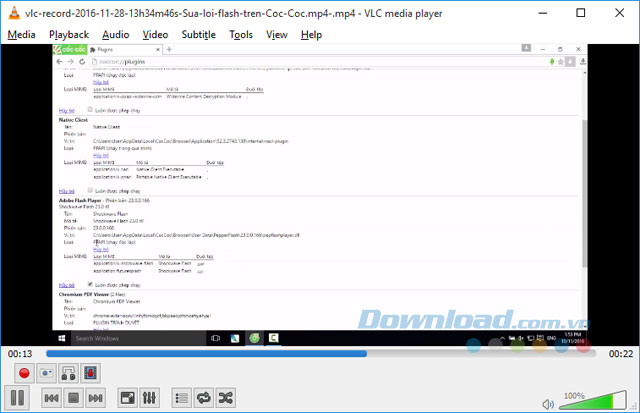Open the Video menu
640x413 pixels.
click(155, 35)
